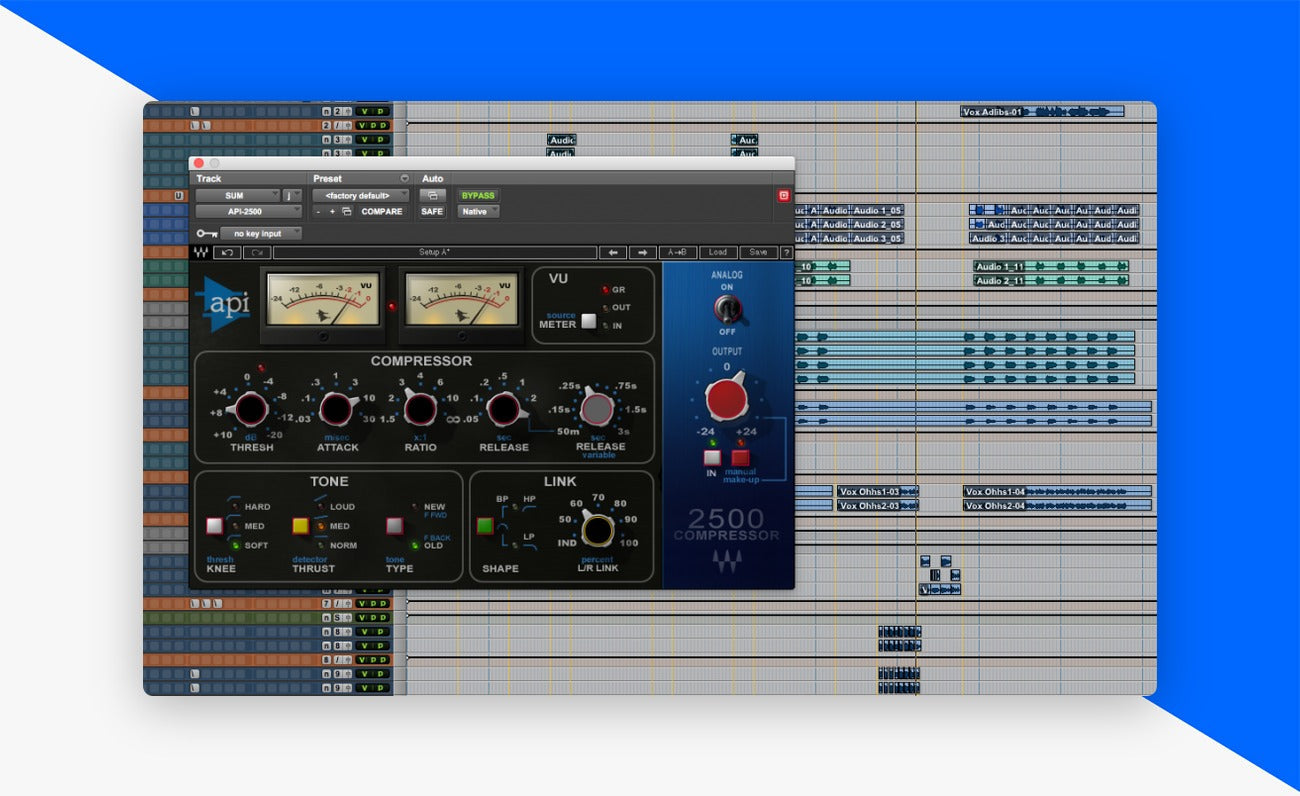Click the red OUTPUT knob

pyautogui.click(x=727, y=400)
